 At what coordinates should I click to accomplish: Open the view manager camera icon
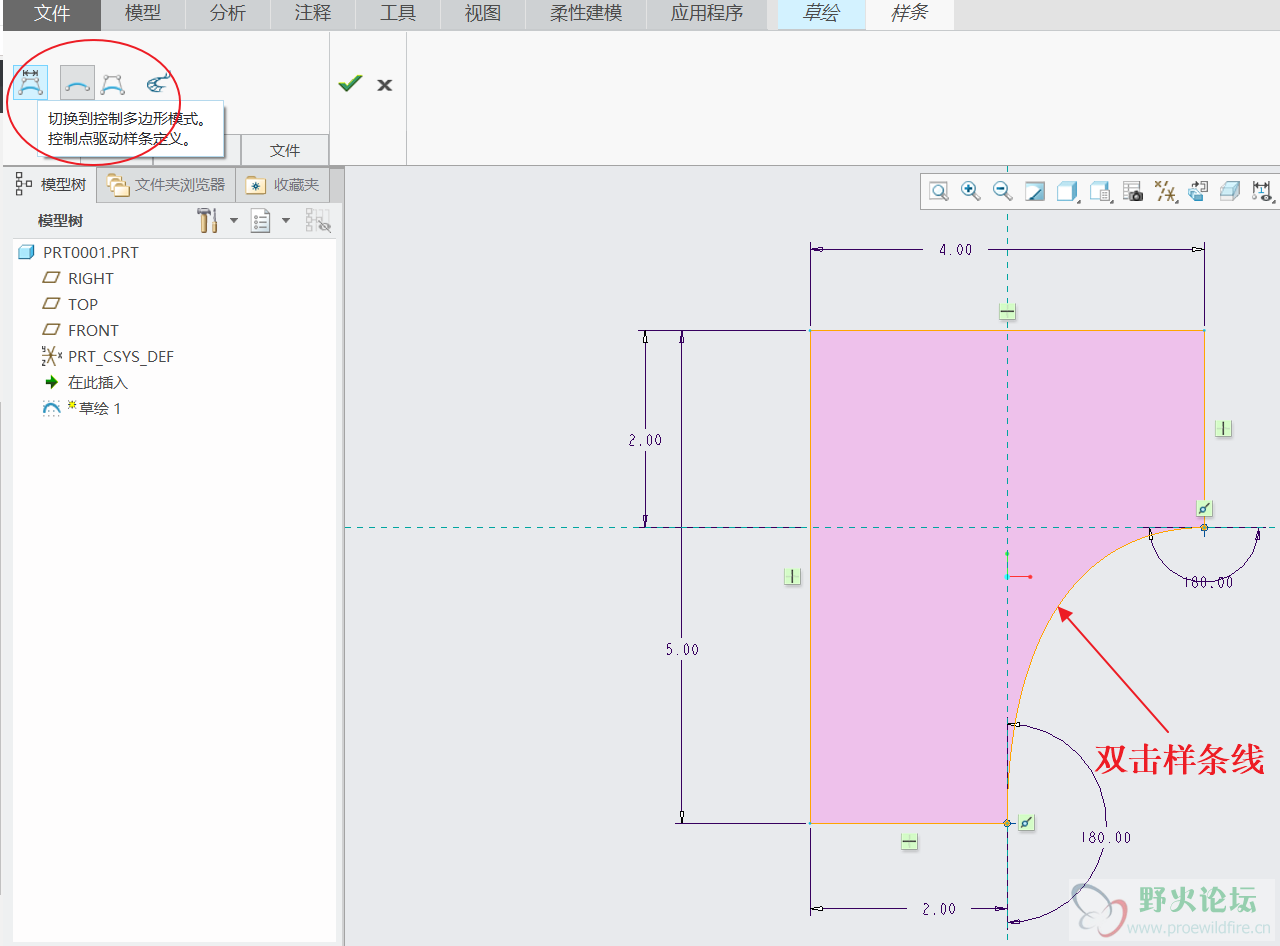[x=1133, y=191]
